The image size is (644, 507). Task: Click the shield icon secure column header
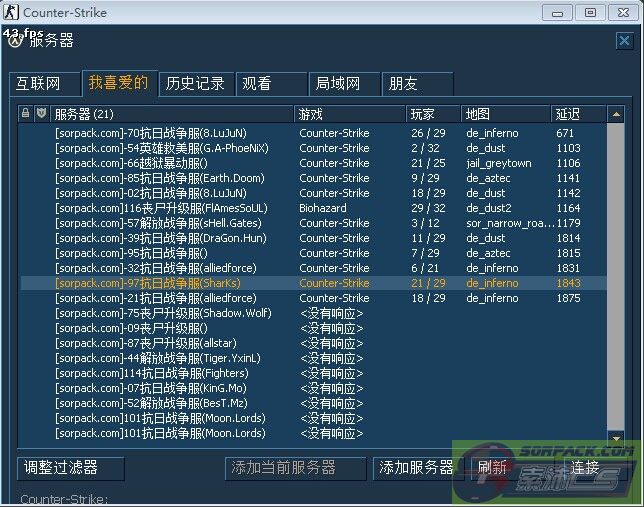41,114
